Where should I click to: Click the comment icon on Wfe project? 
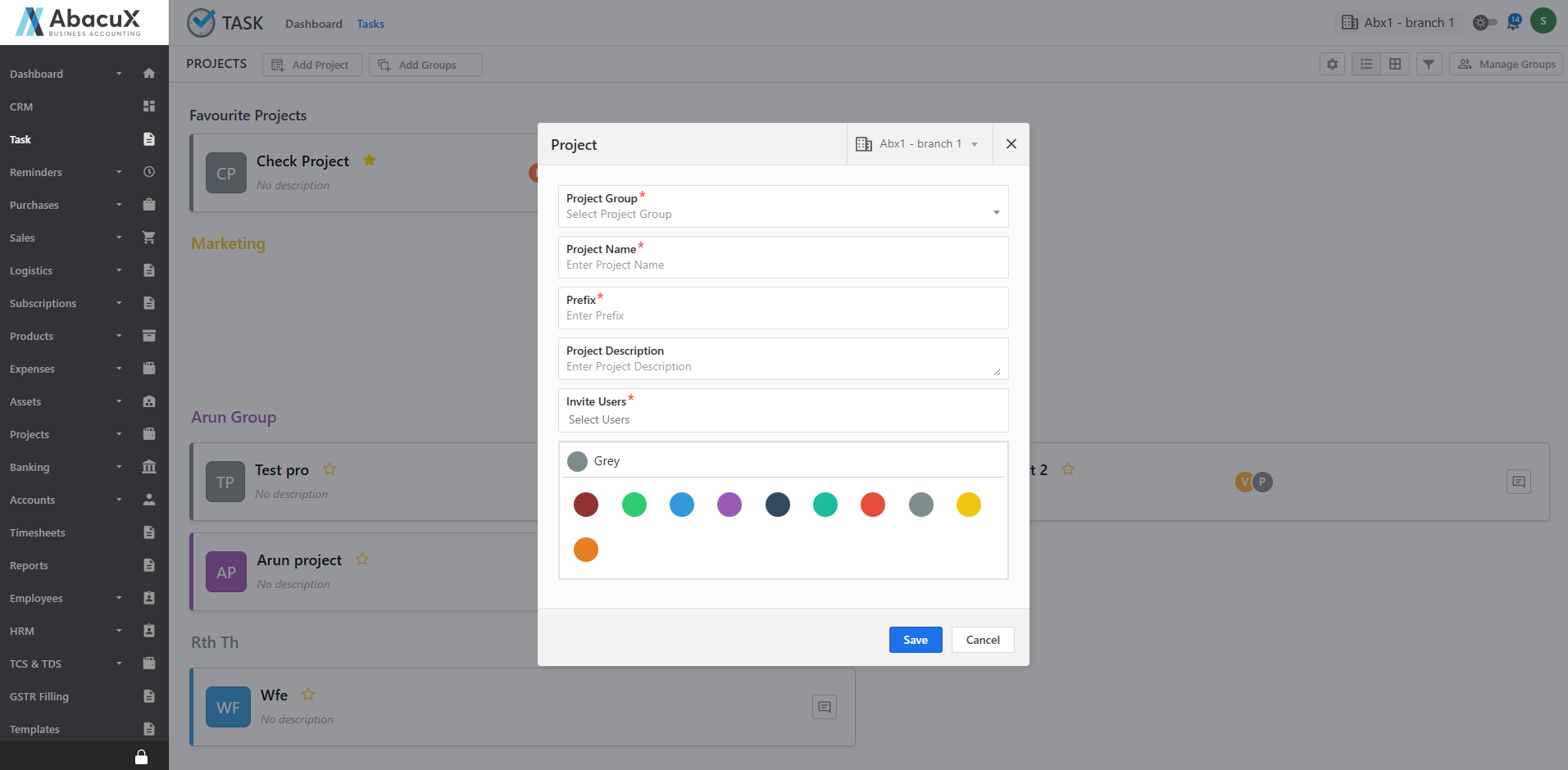tap(824, 707)
